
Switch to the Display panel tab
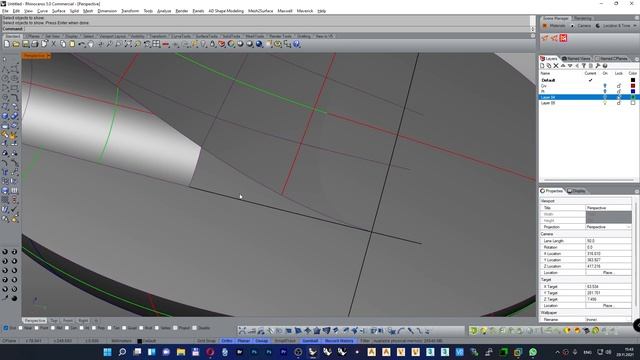pos(576,191)
